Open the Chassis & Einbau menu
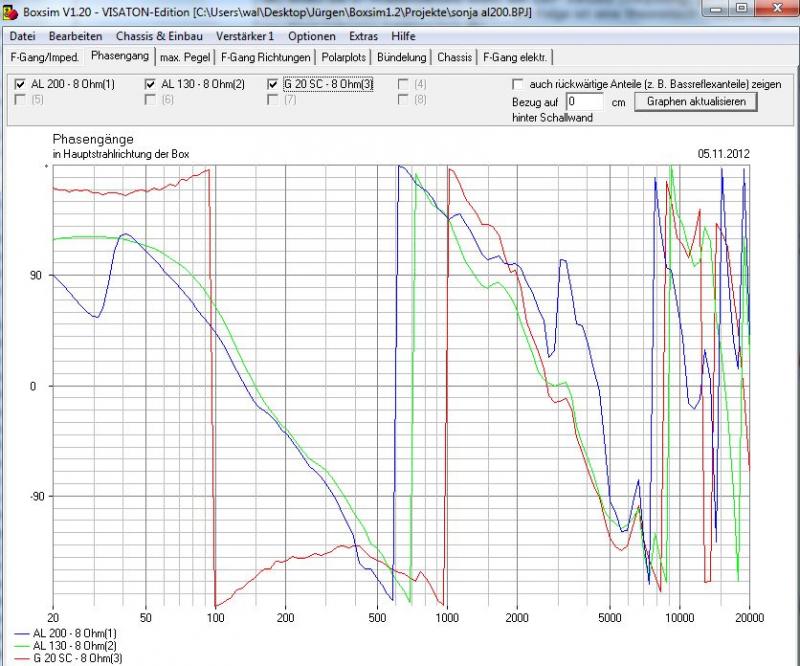Screen dimensions: 800x666 tap(159, 36)
